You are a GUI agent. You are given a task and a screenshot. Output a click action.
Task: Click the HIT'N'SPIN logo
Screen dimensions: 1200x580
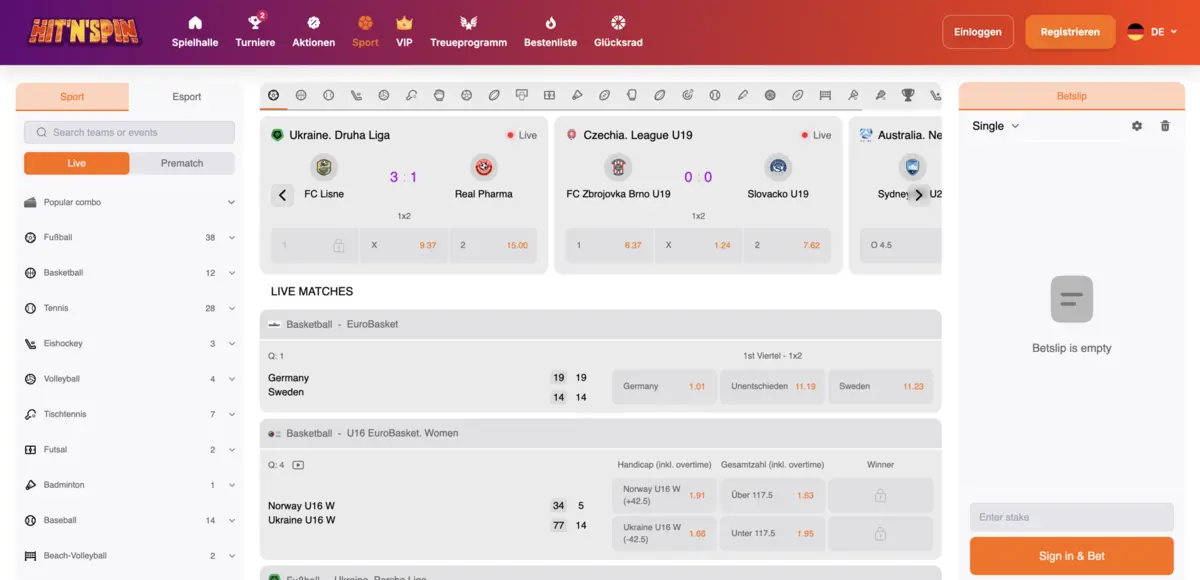pos(84,32)
